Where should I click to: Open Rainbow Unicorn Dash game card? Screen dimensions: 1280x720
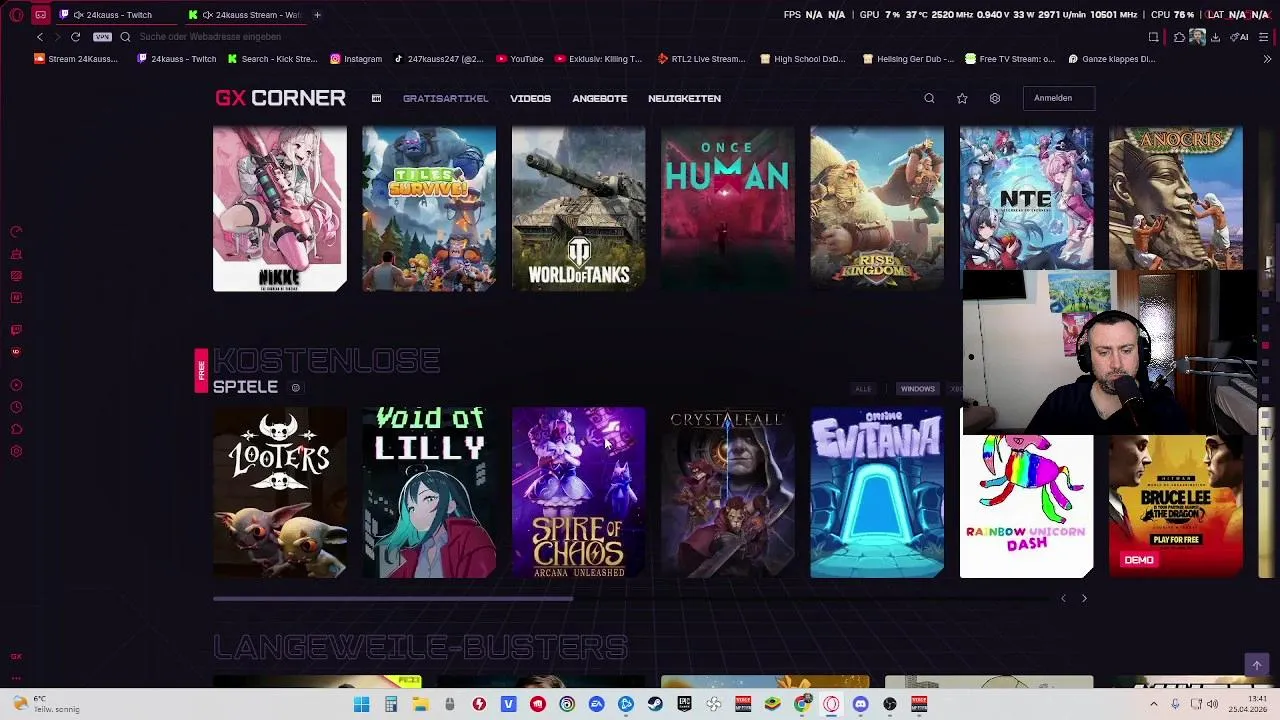click(x=1026, y=506)
